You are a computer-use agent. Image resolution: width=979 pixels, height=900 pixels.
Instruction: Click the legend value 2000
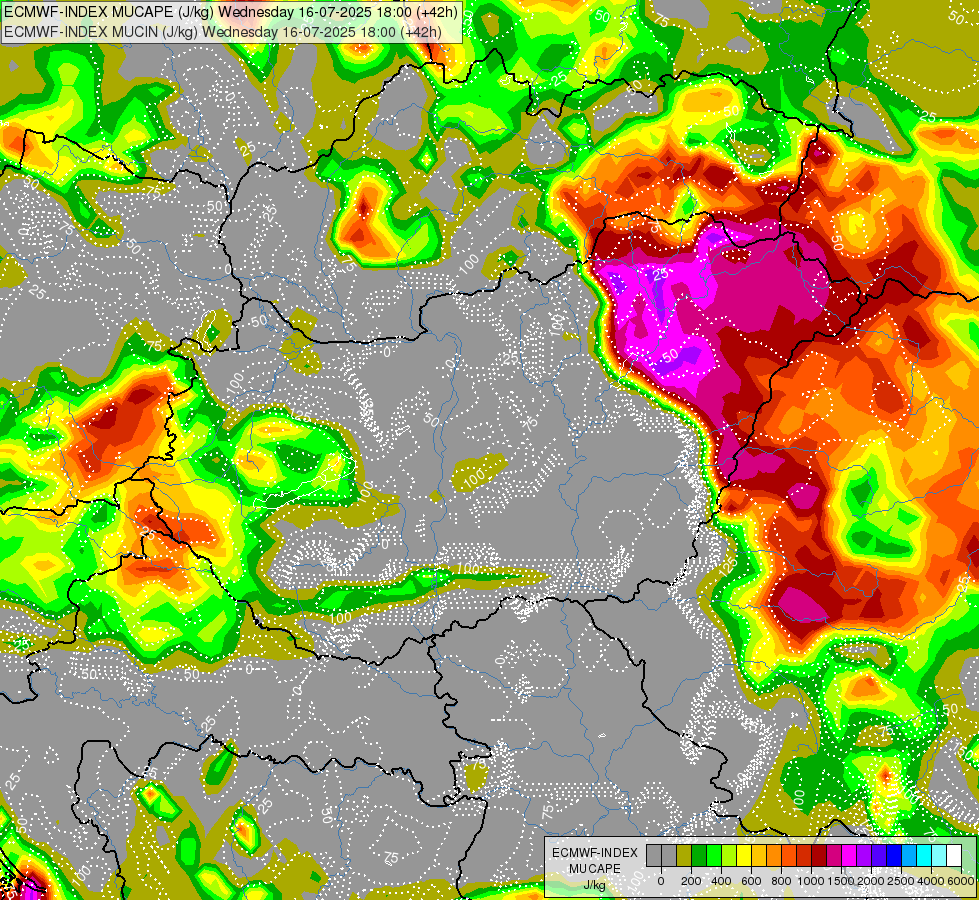tap(872, 881)
